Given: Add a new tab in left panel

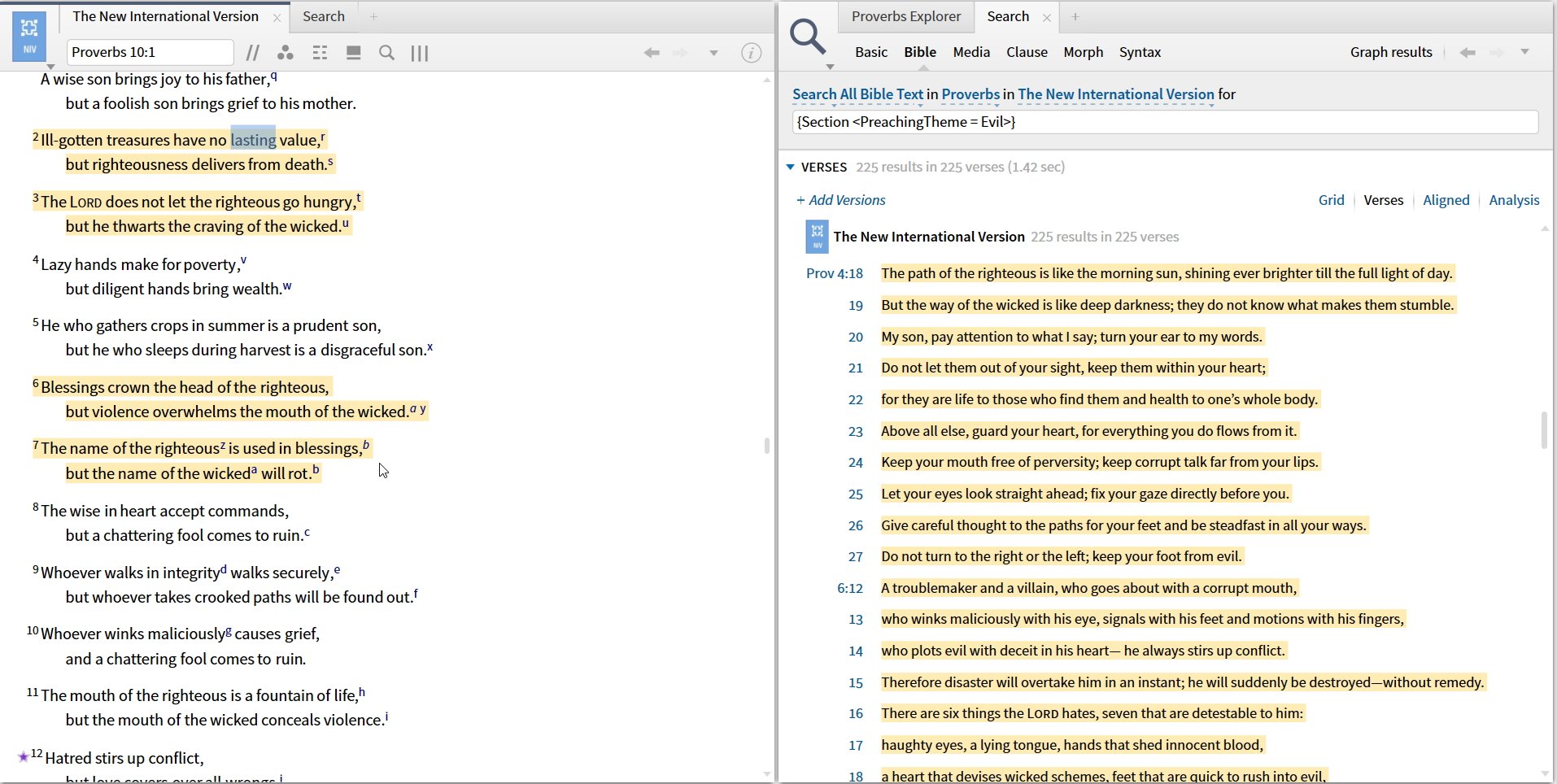Looking at the screenshot, I should (x=373, y=16).
